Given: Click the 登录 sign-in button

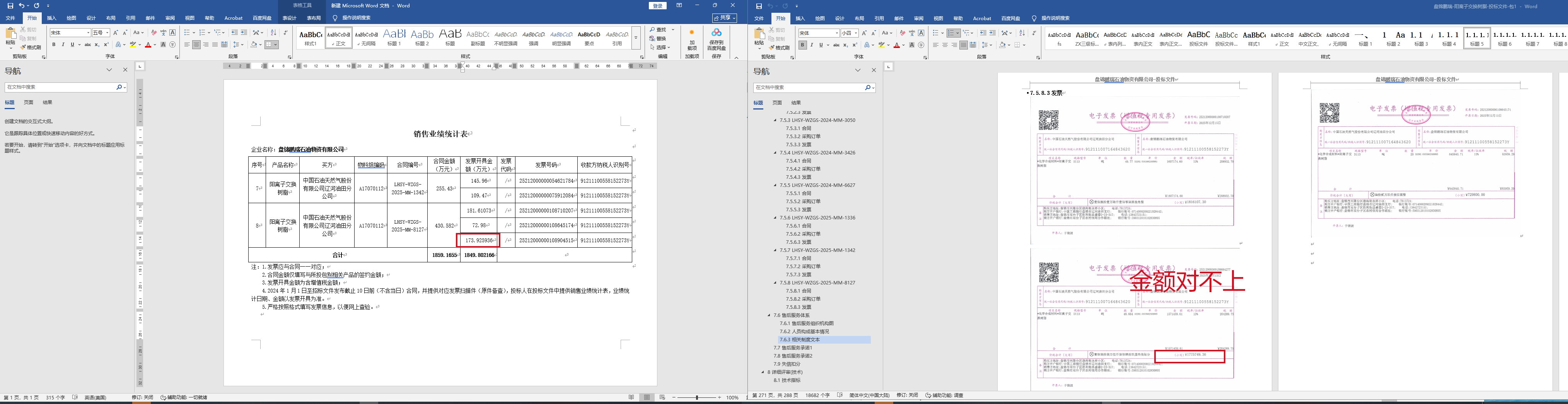Looking at the screenshot, I should tap(657, 5).
